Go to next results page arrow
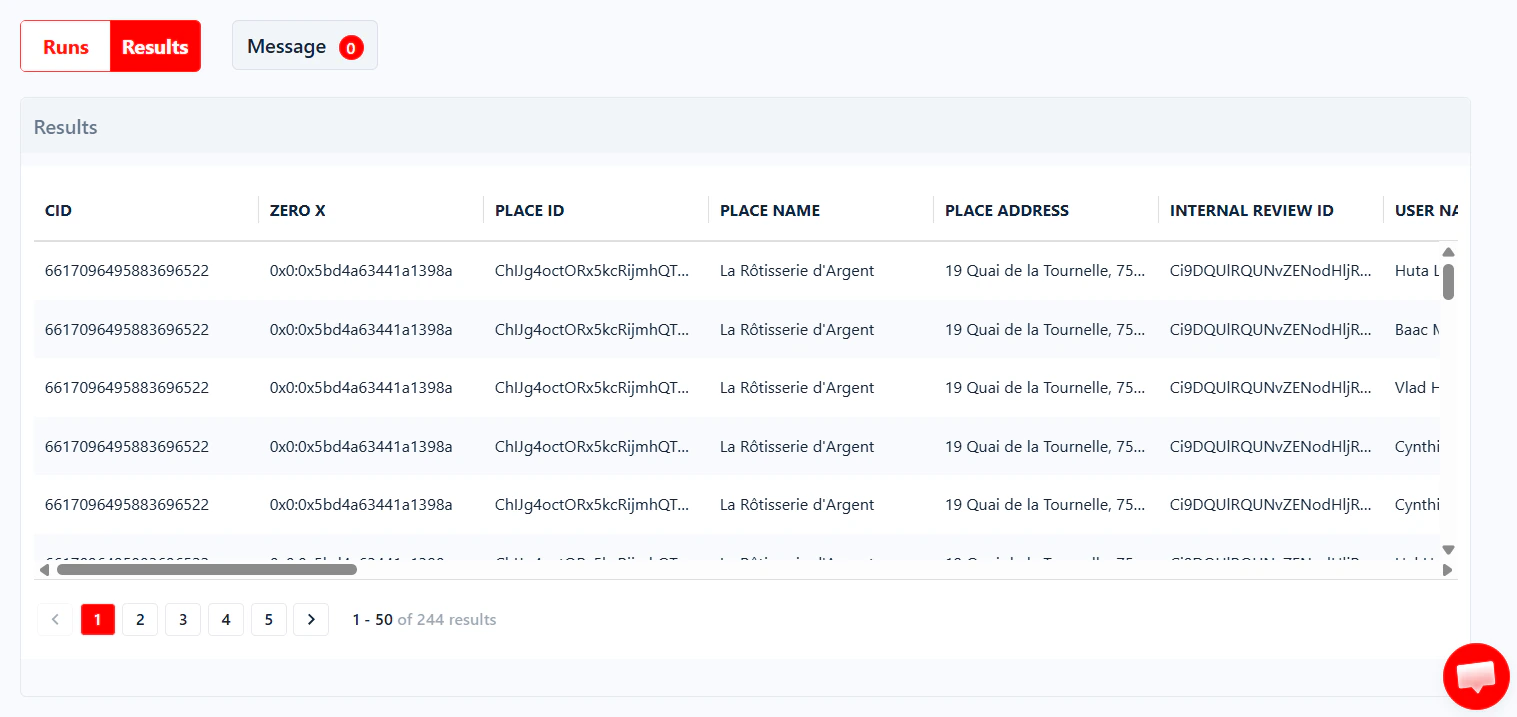 click(x=311, y=620)
